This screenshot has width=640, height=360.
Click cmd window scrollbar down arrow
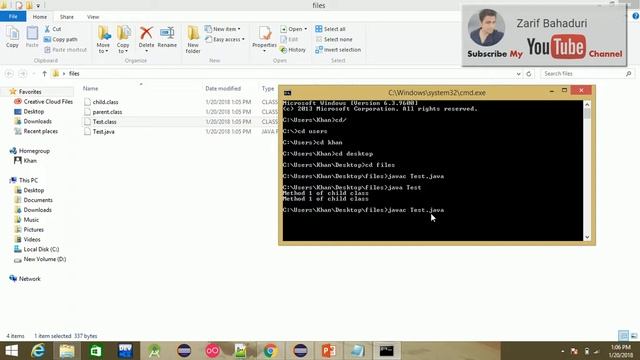[587, 237]
